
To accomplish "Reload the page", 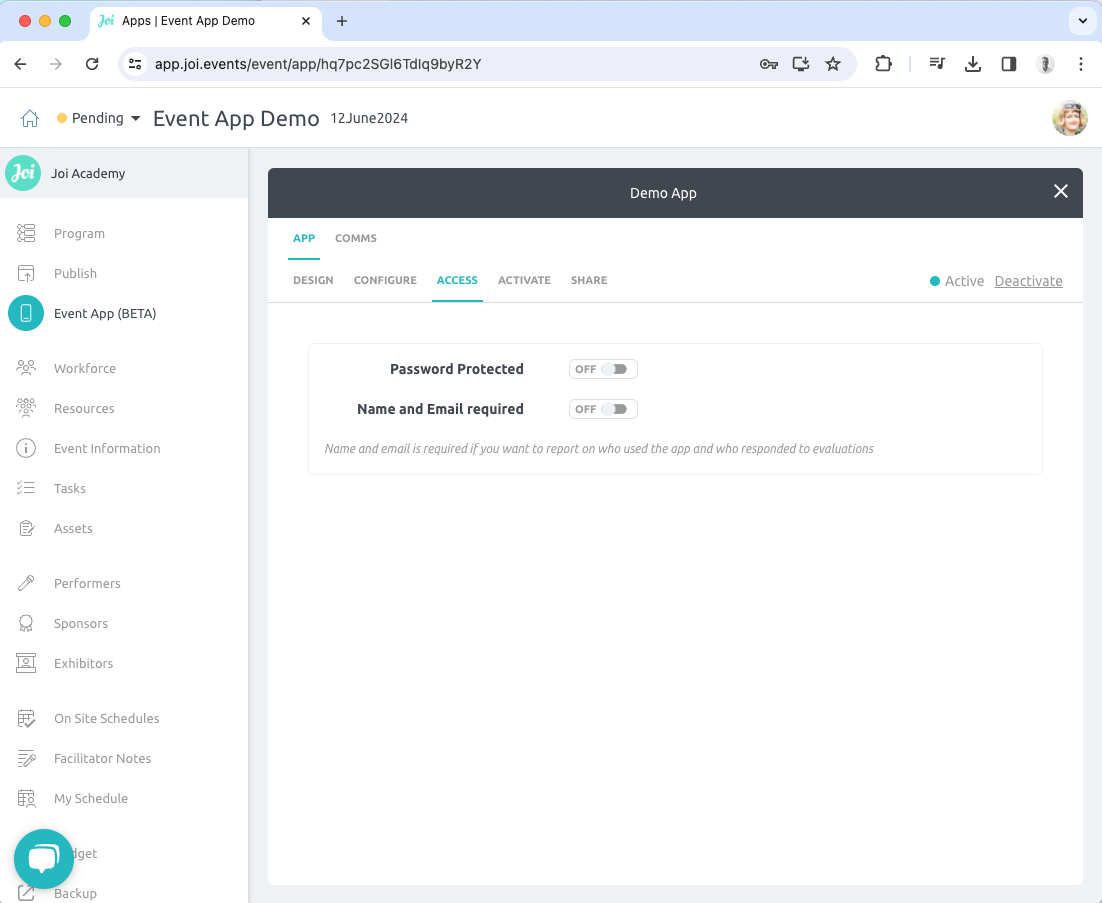I will tap(92, 64).
